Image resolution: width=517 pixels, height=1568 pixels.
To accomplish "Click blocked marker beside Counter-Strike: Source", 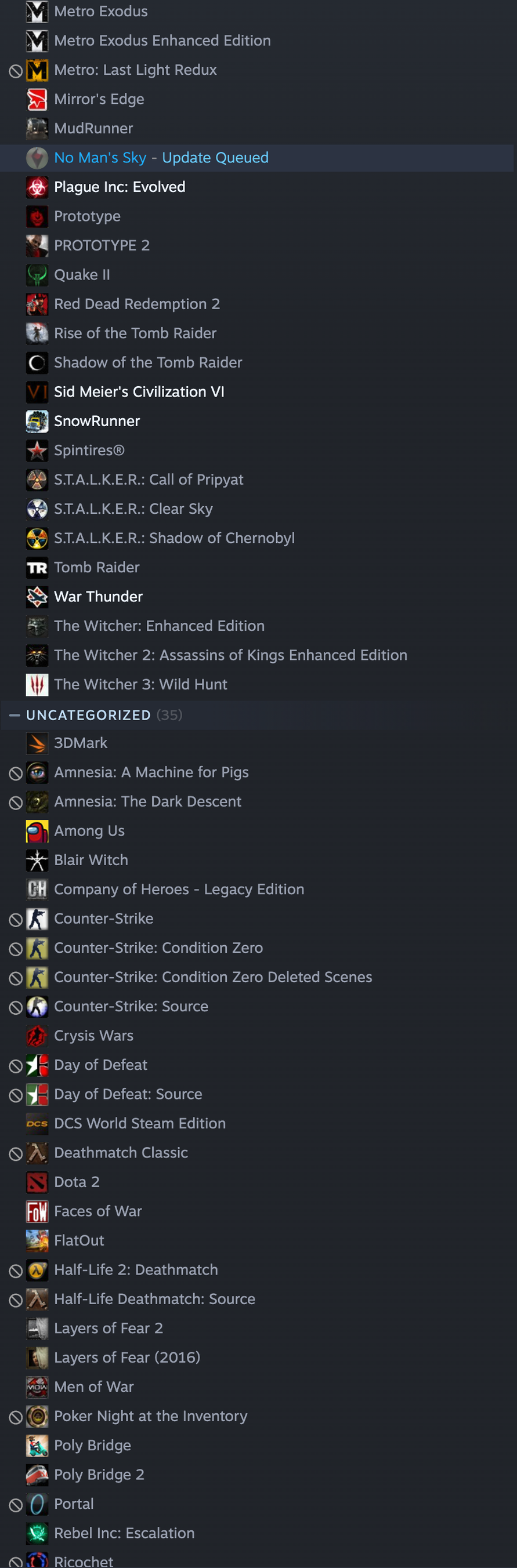I will [x=16, y=1007].
